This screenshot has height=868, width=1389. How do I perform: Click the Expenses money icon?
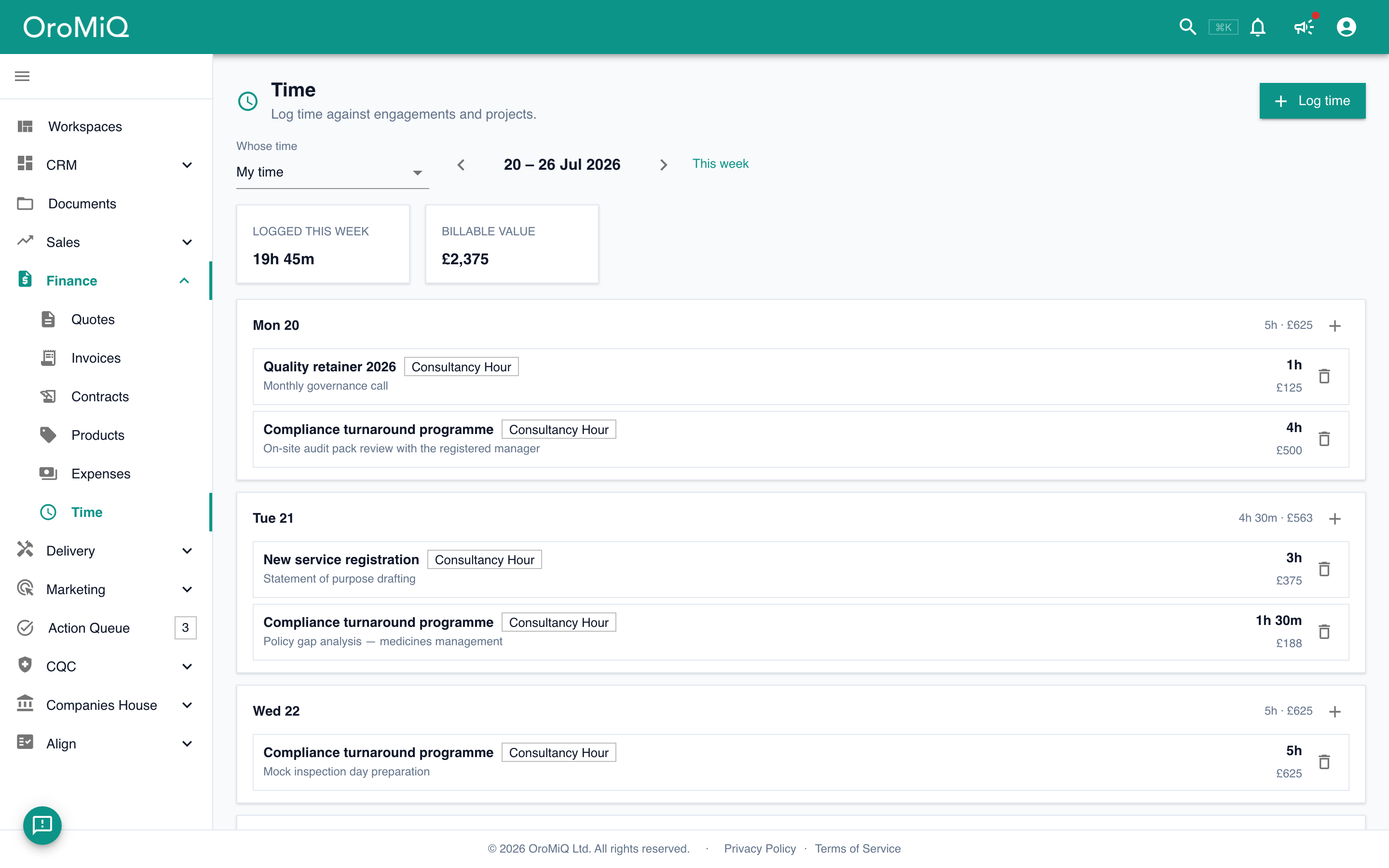point(48,473)
